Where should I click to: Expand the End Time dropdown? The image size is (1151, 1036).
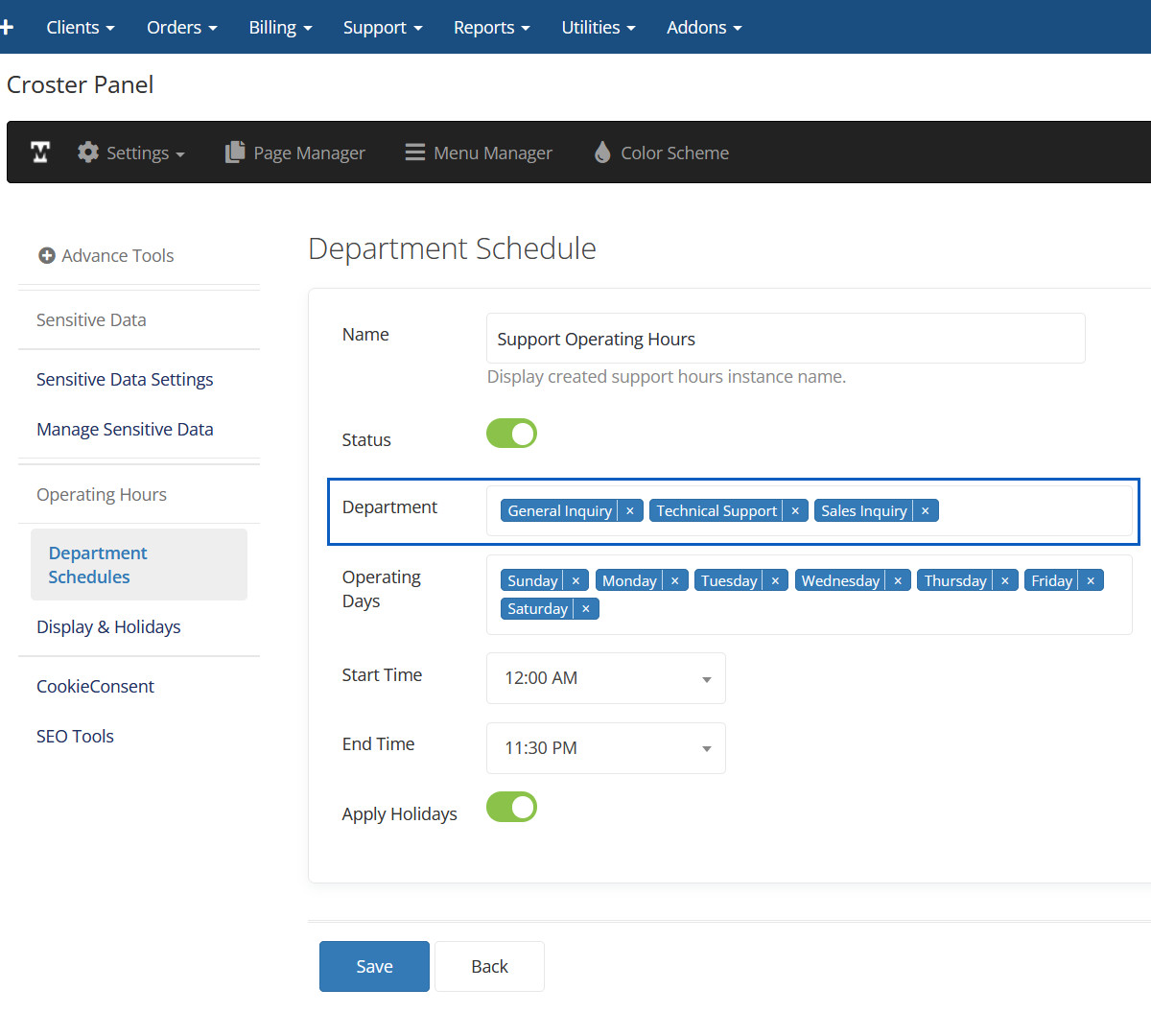coord(605,748)
